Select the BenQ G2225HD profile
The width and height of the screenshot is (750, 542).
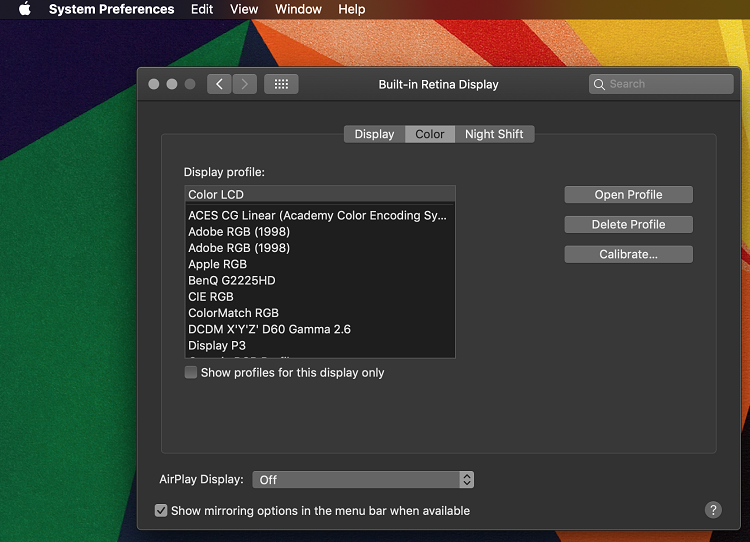[x=232, y=281]
